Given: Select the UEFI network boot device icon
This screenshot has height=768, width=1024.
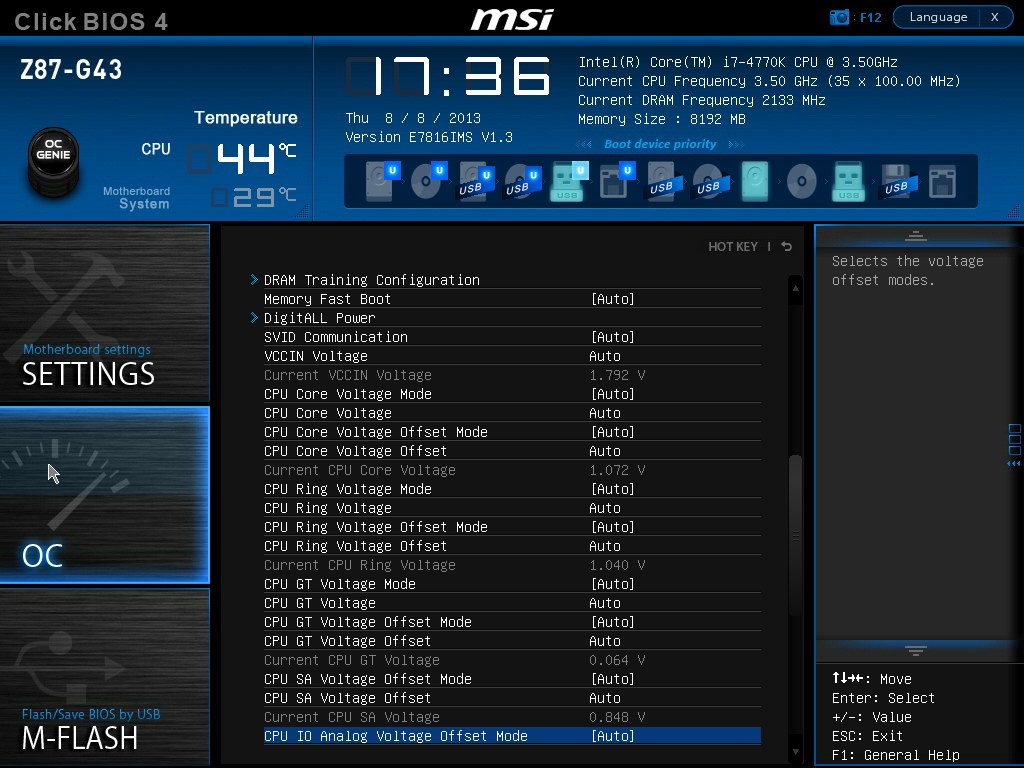Looking at the screenshot, I should (616, 181).
